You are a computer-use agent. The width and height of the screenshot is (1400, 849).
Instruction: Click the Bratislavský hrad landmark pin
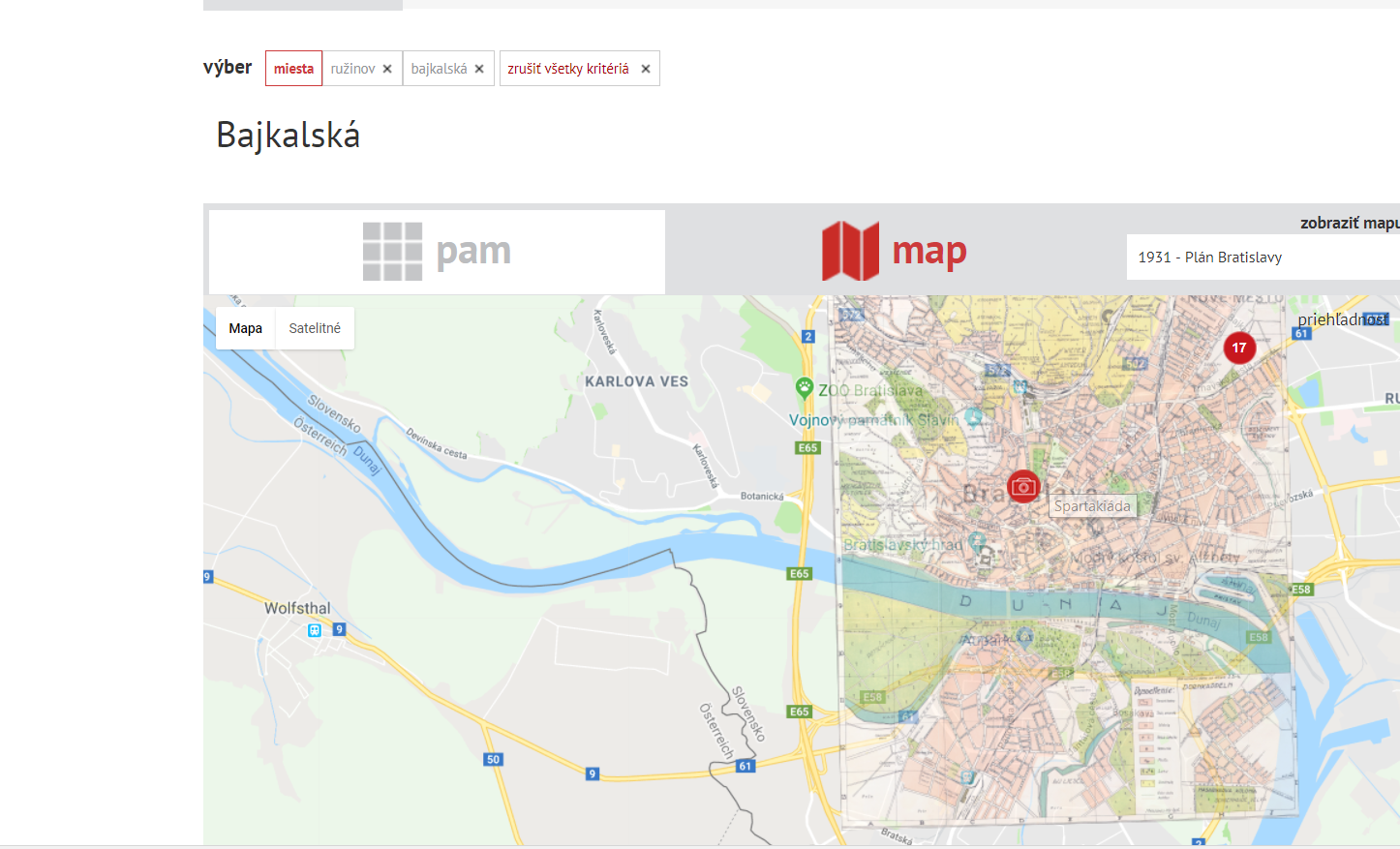click(x=977, y=541)
